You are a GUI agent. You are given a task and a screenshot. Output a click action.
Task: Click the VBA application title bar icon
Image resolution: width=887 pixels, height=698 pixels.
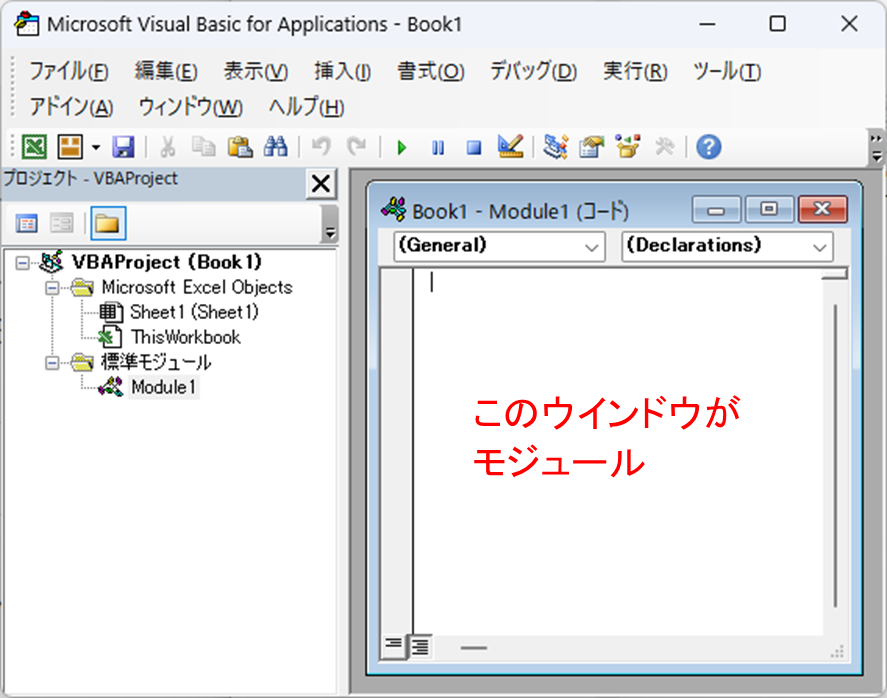27,24
